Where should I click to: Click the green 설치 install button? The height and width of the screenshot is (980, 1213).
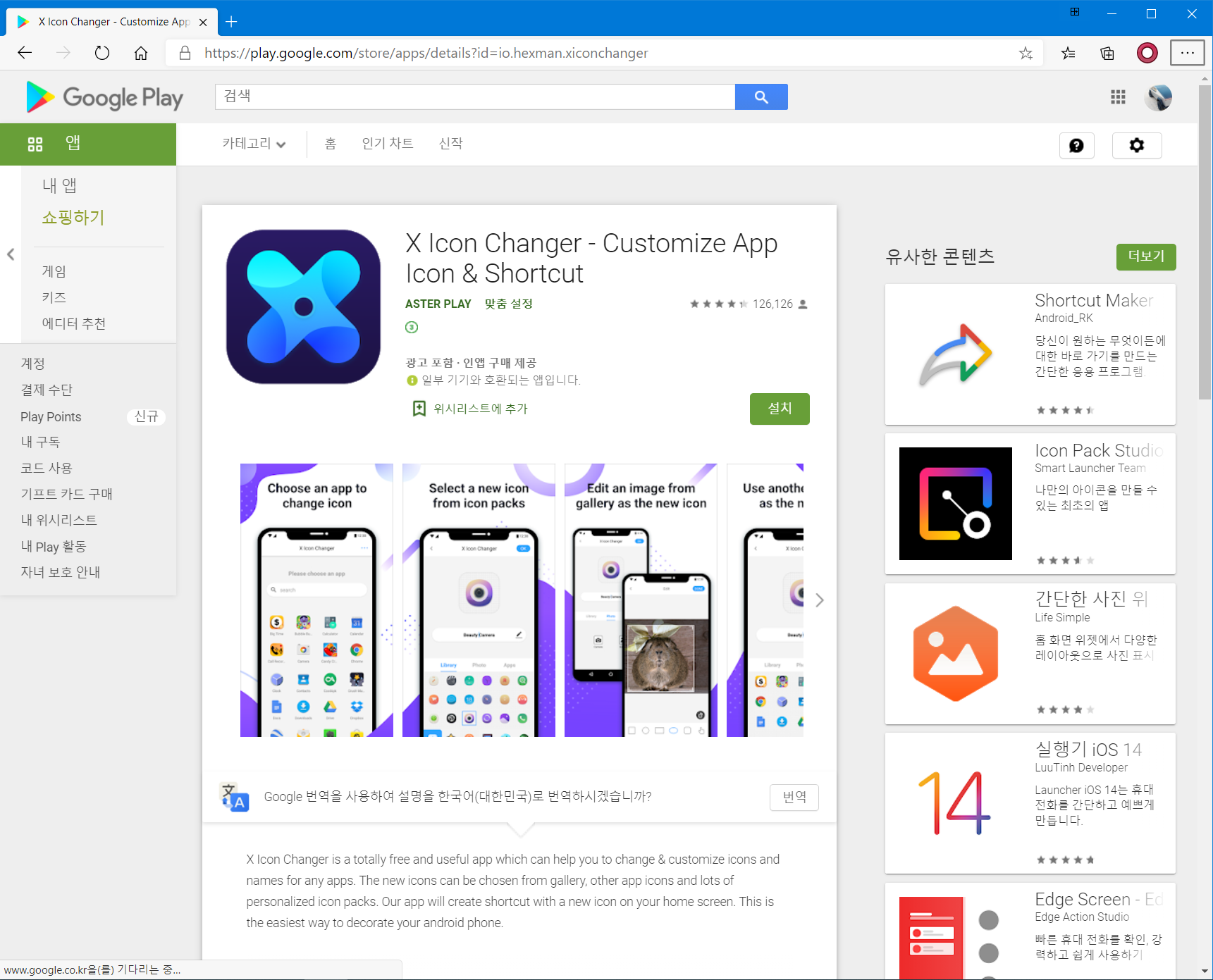780,409
